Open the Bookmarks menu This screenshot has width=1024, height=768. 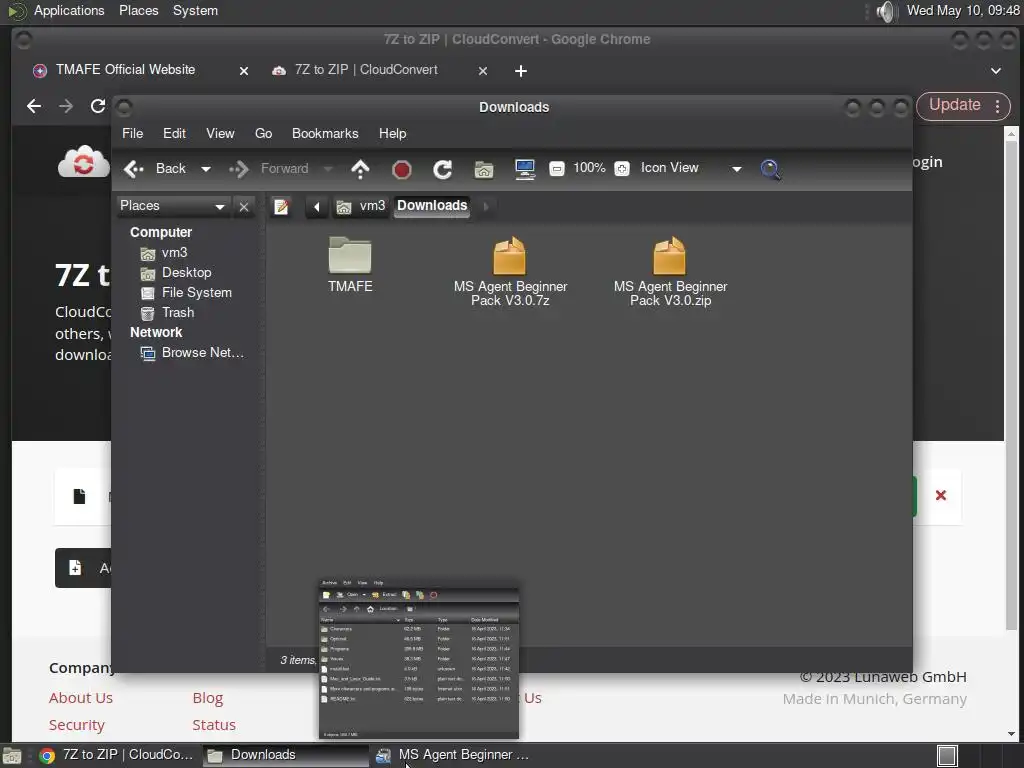tap(325, 133)
